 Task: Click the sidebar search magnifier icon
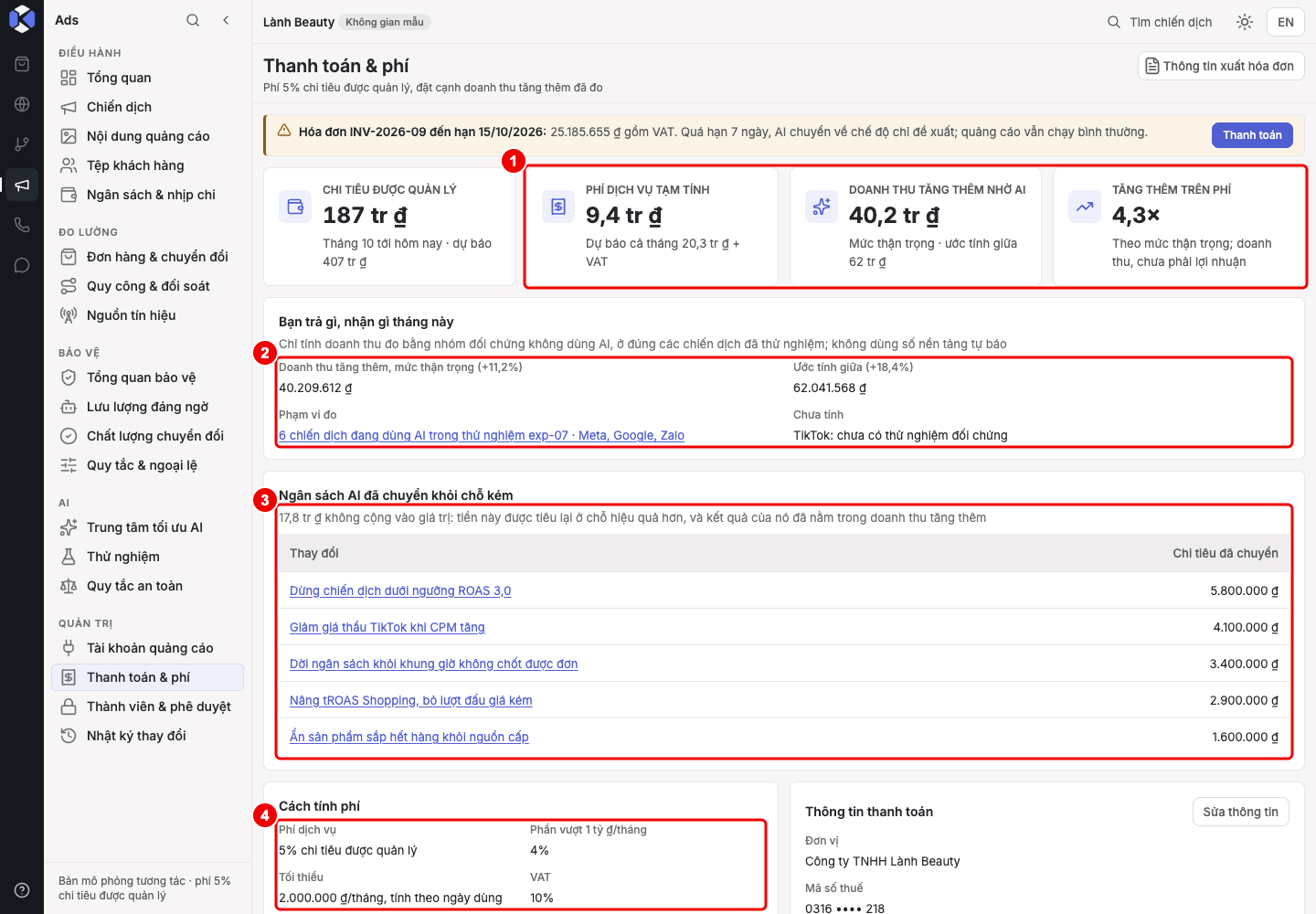click(x=193, y=20)
